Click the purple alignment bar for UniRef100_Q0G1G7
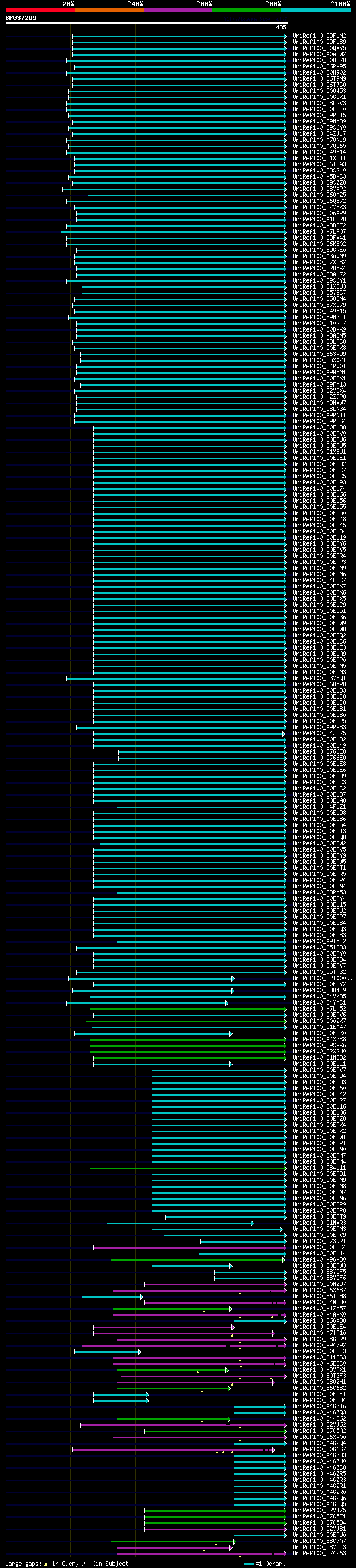This screenshot has width=356, height=1568. tap(174, 1450)
